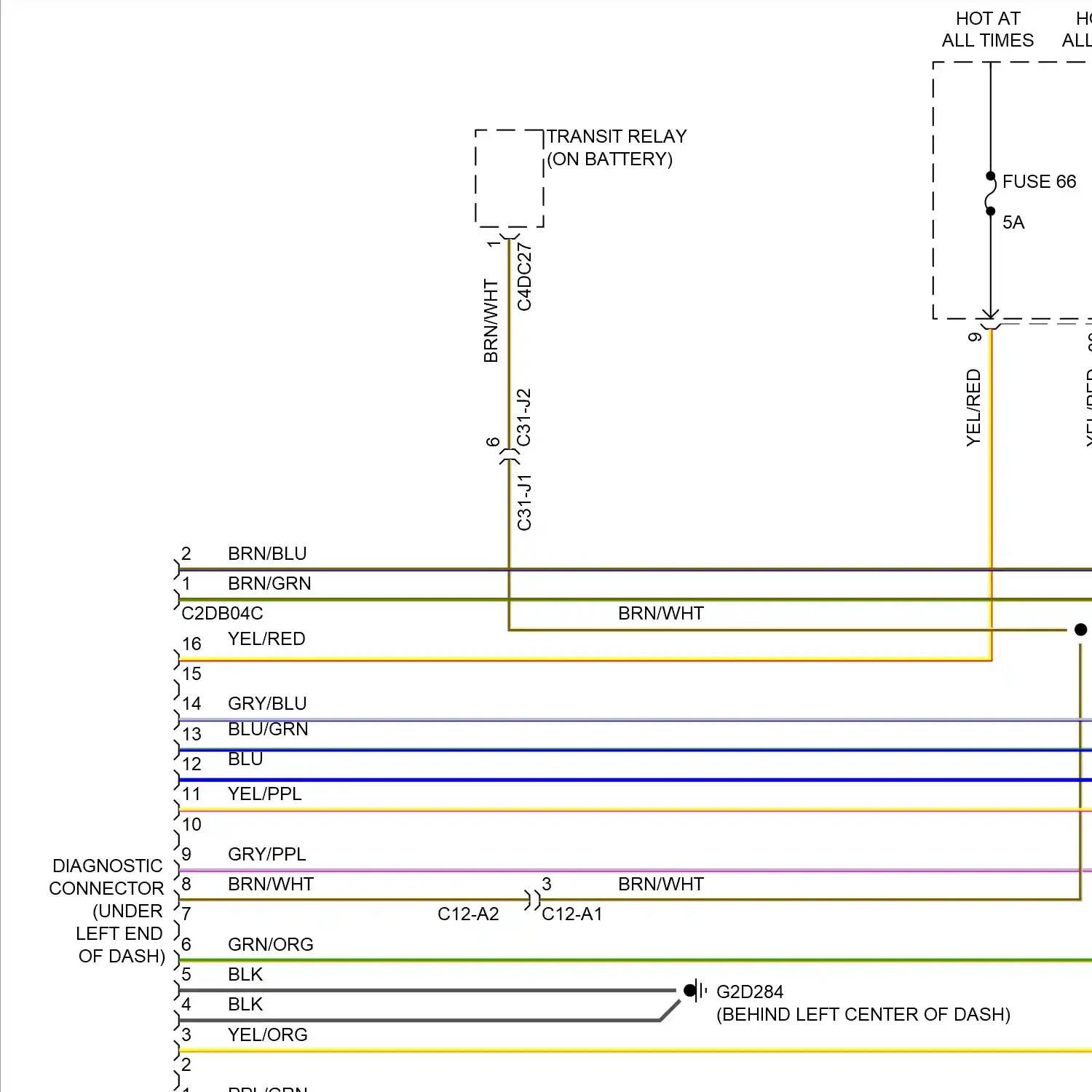Click the fuse 66 symbol

pyautogui.click(x=990, y=194)
